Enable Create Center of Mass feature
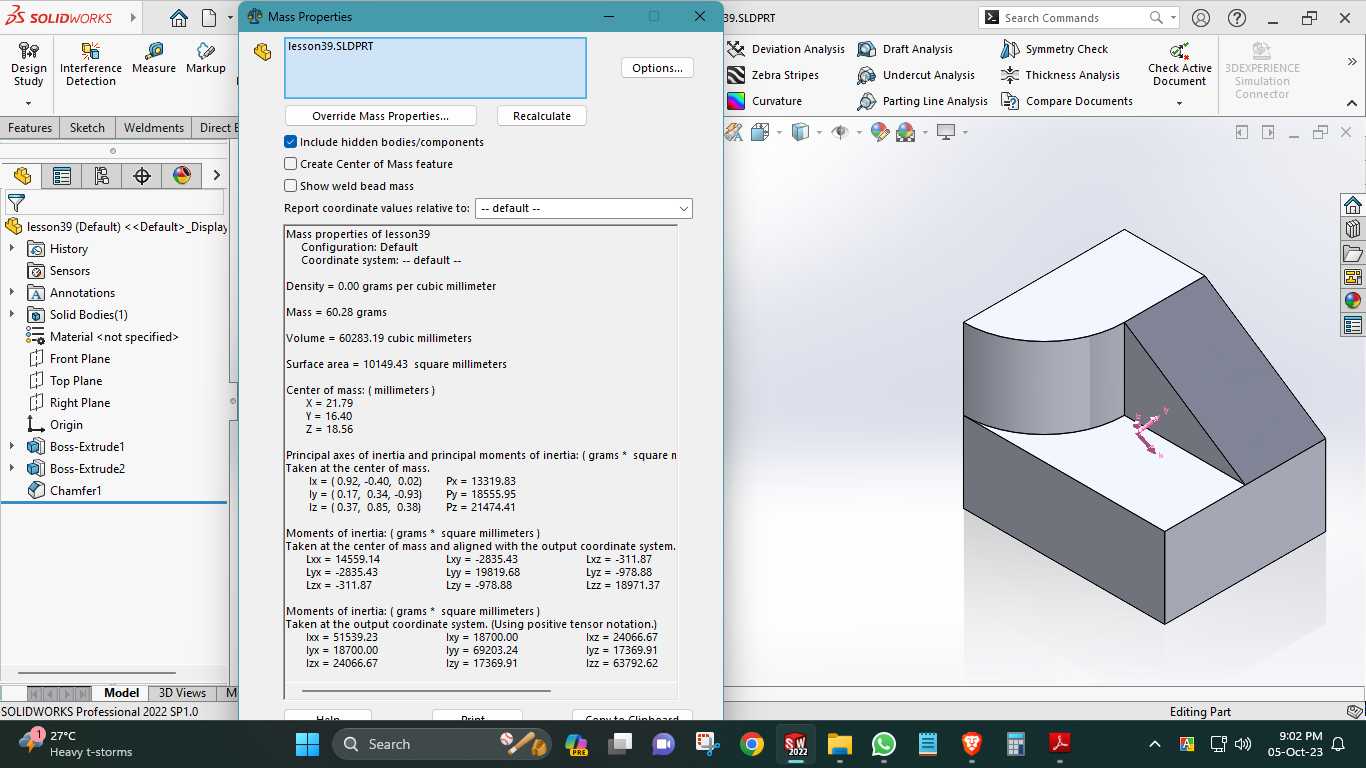The image size is (1366, 768). [x=291, y=164]
